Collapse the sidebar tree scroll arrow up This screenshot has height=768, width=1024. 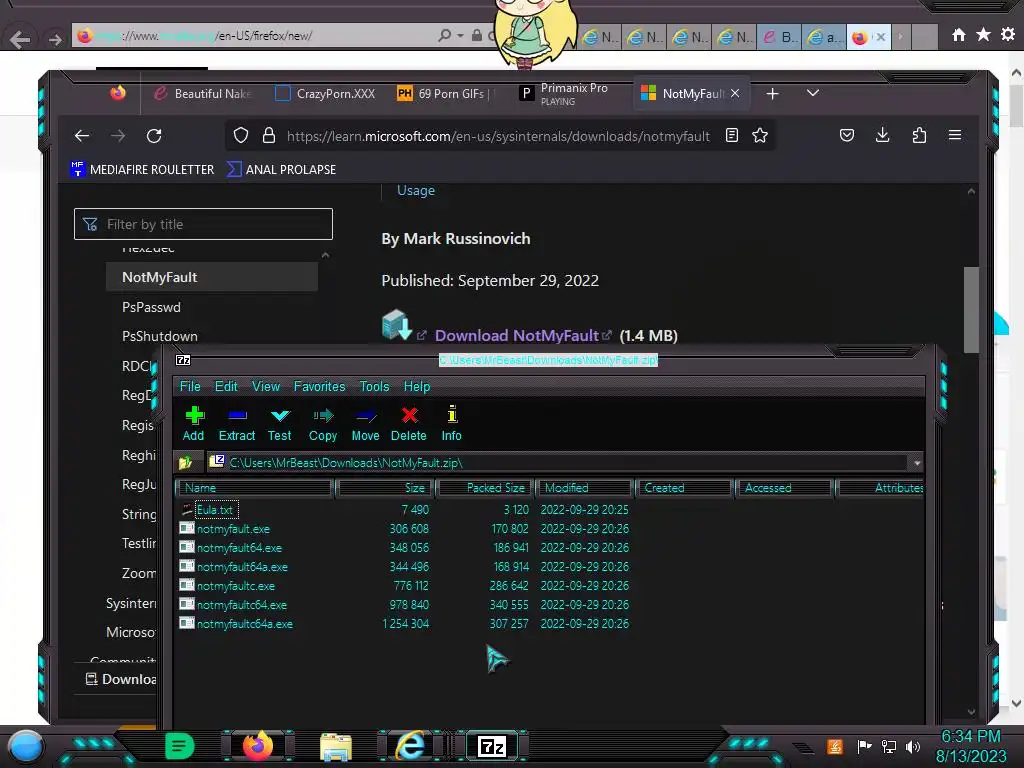pos(325,255)
